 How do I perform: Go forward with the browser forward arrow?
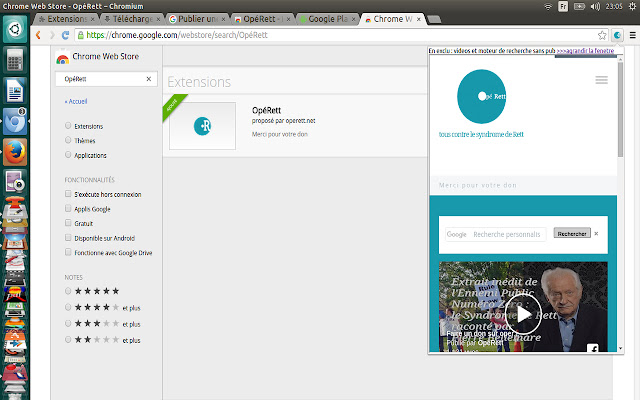(x=52, y=35)
